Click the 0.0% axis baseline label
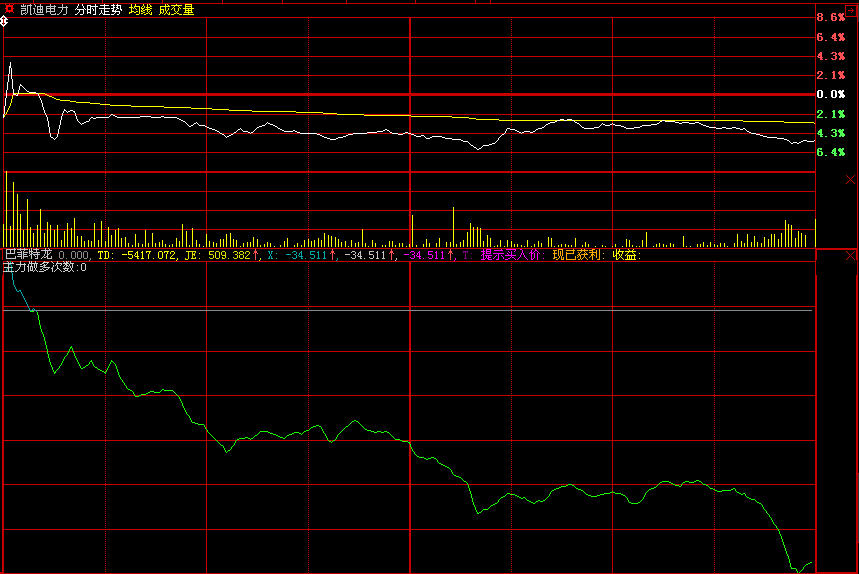Image resolution: width=859 pixels, height=574 pixels. pos(831,94)
